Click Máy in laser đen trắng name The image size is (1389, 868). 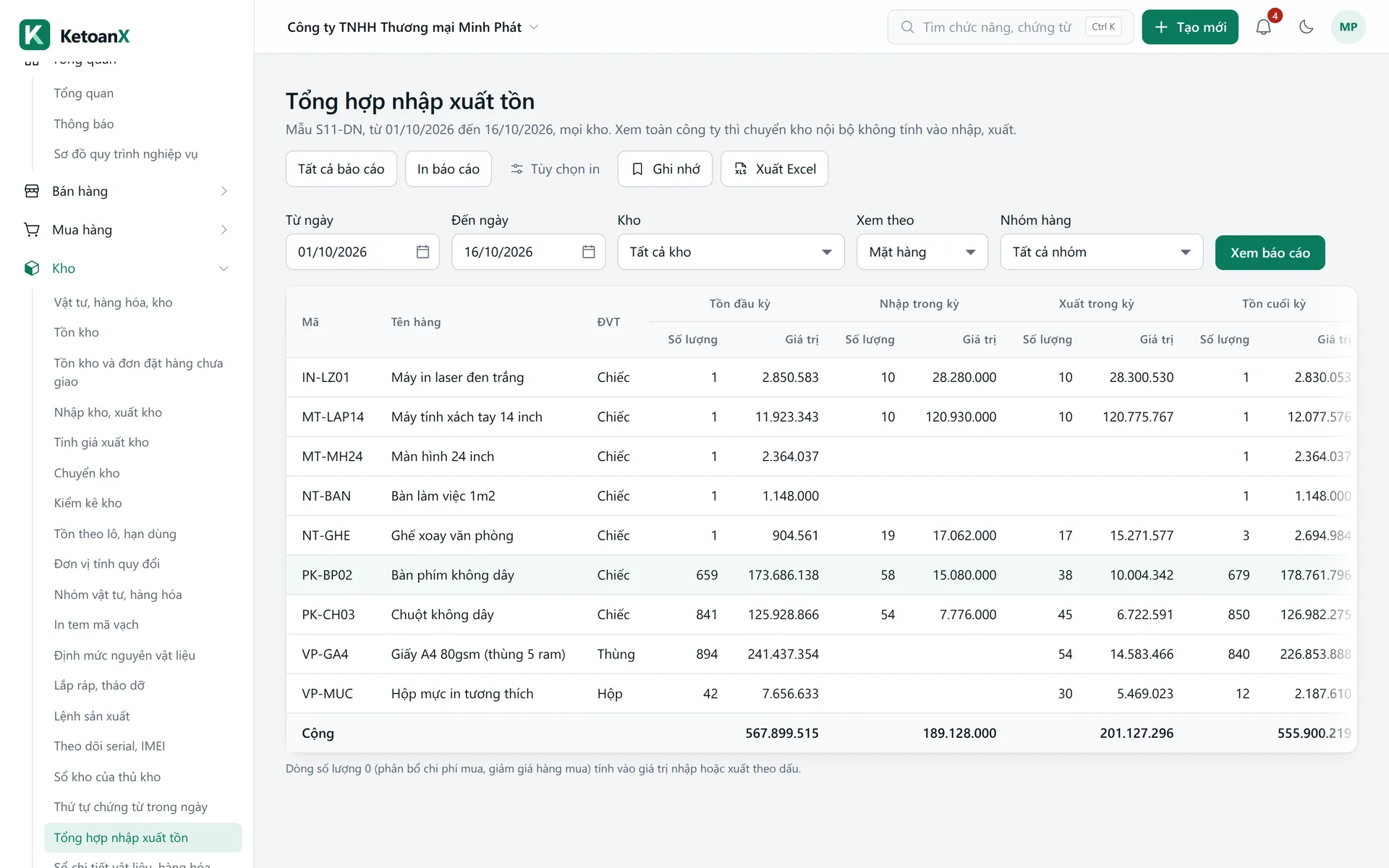coord(457,378)
